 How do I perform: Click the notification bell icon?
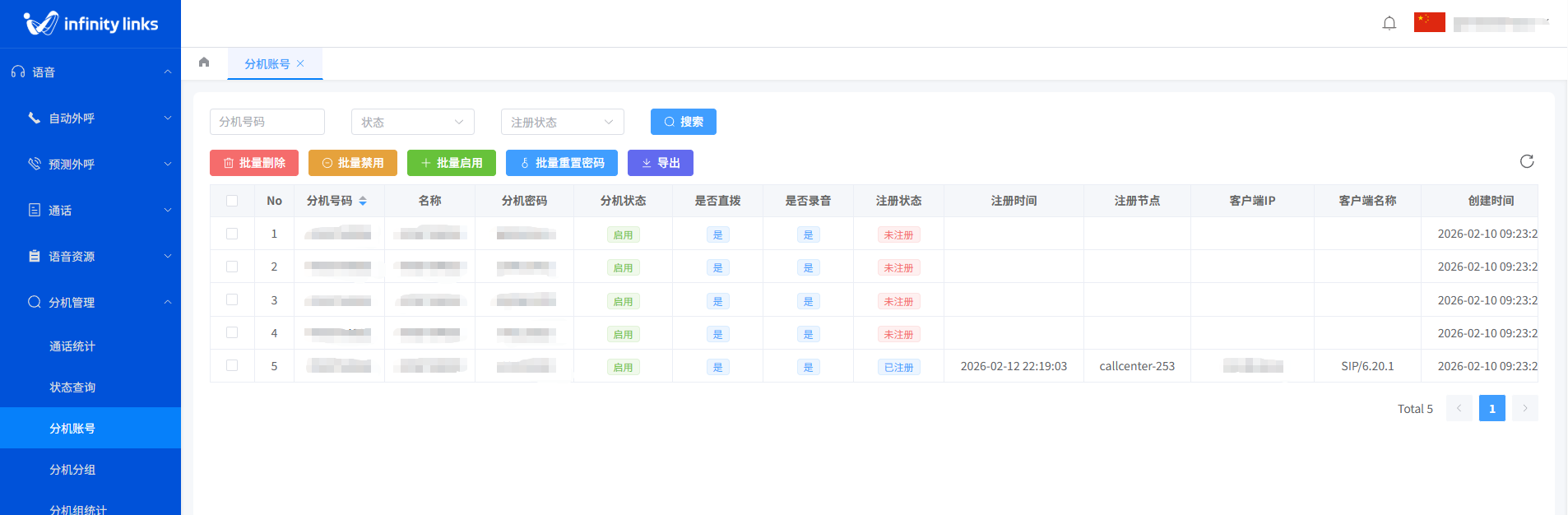(x=1389, y=23)
